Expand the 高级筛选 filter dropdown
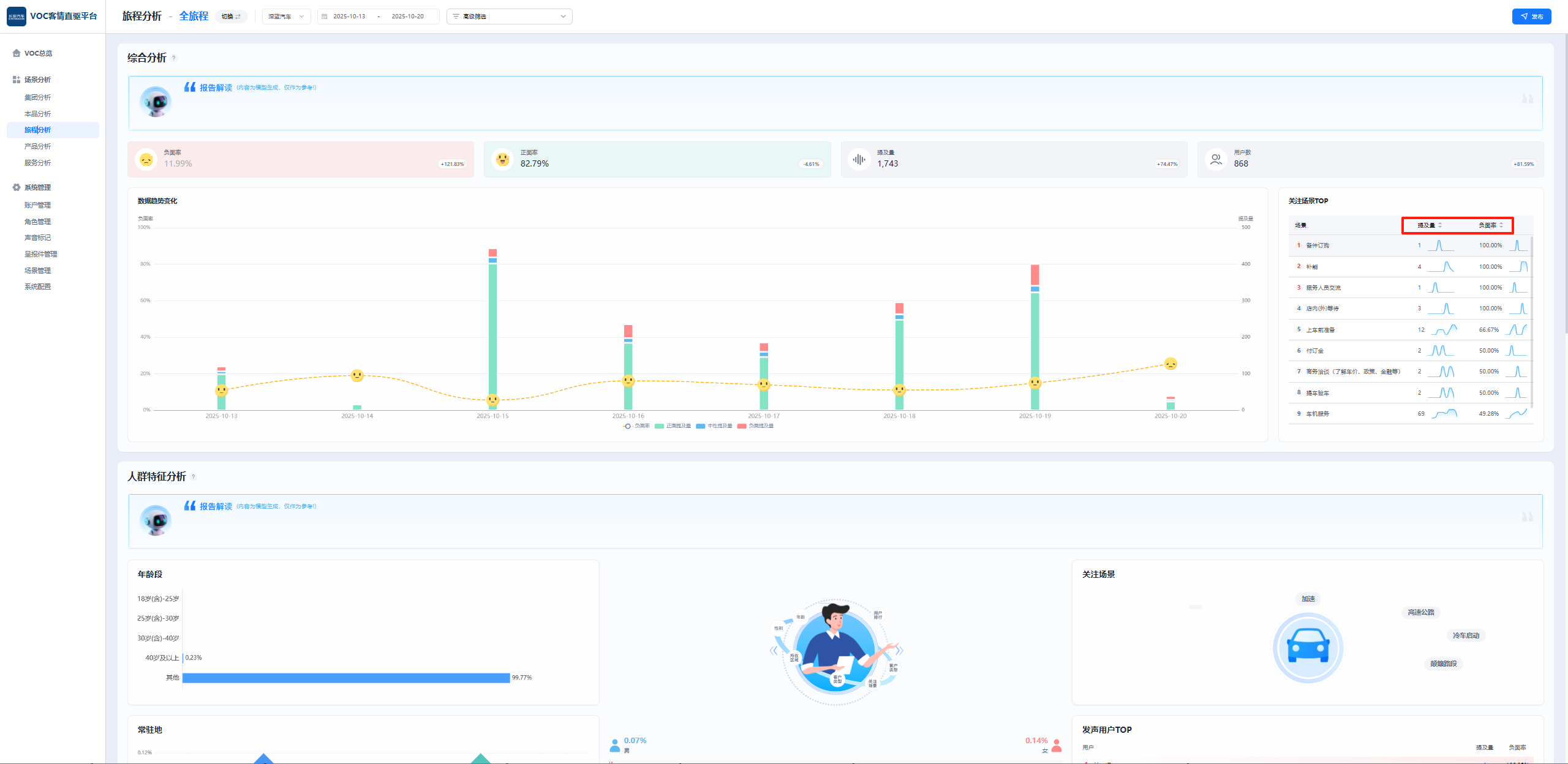1568x764 pixels. (x=509, y=17)
